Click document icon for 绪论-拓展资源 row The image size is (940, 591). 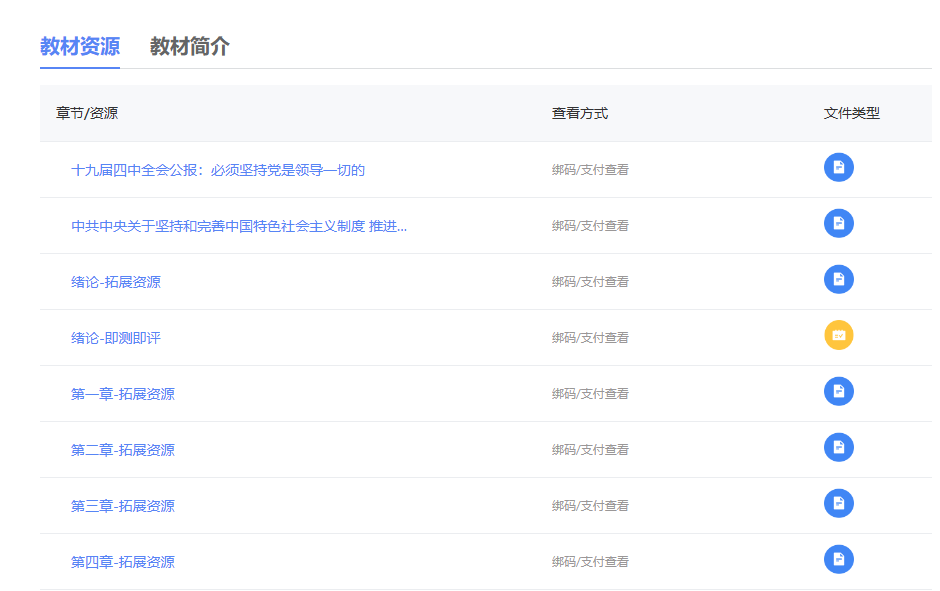(839, 279)
